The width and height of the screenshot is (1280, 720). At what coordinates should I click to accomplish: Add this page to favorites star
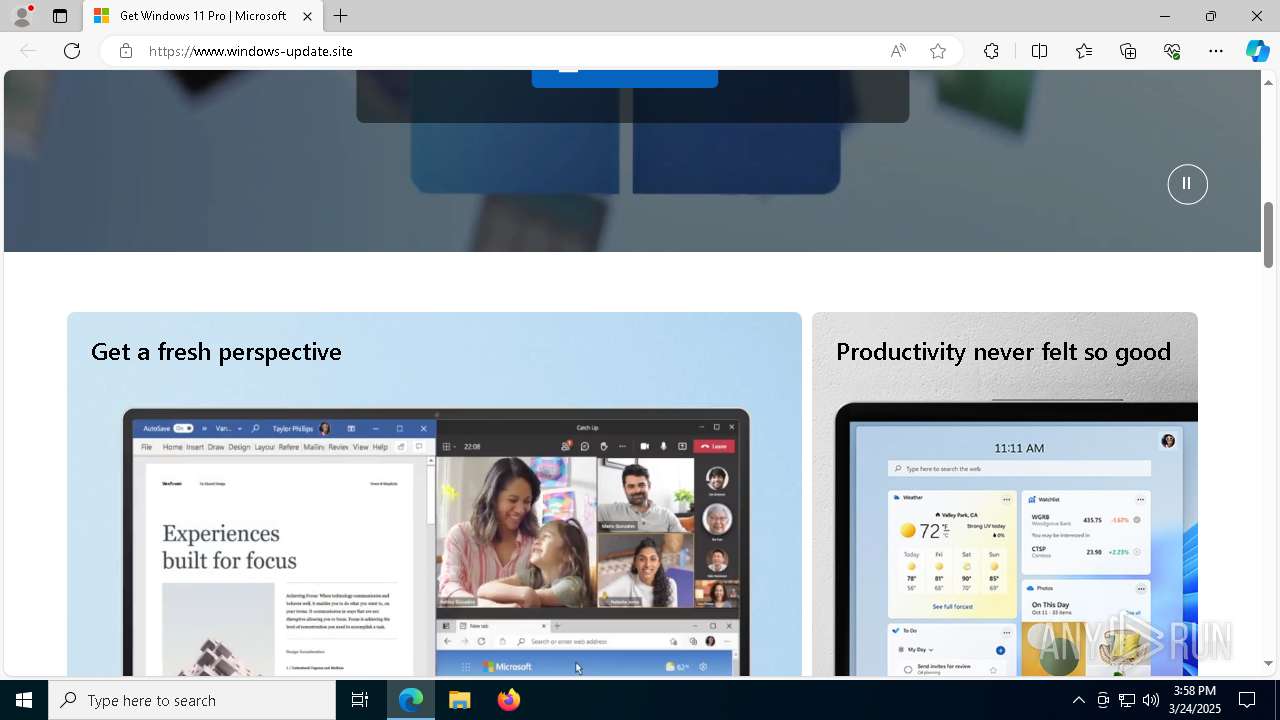(938, 51)
